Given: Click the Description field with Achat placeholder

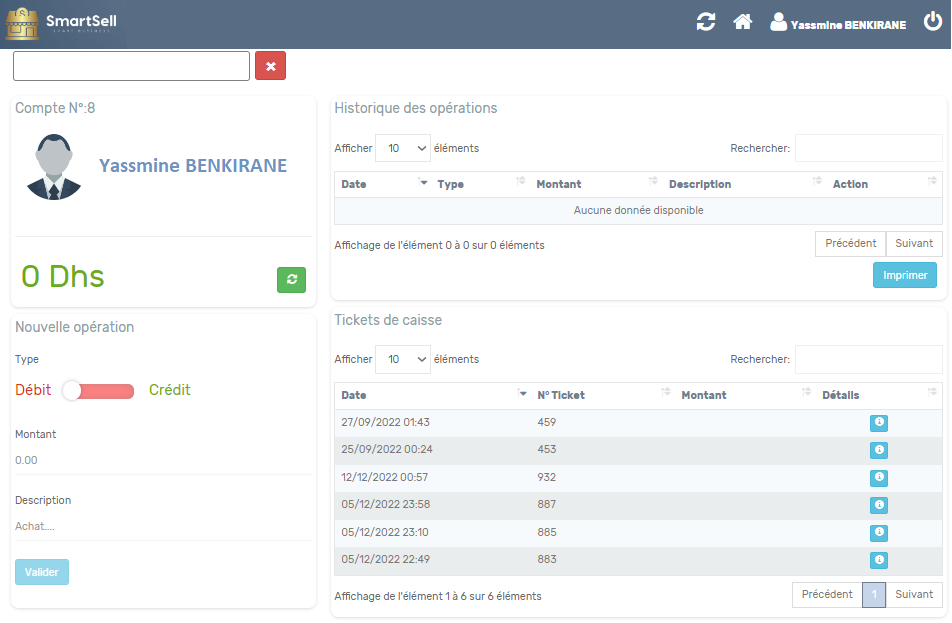Looking at the screenshot, I should click(163, 526).
